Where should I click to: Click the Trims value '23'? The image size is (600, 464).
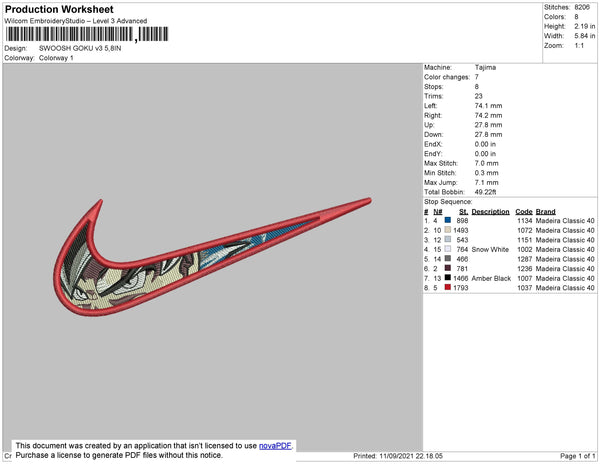tap(478, 96)
